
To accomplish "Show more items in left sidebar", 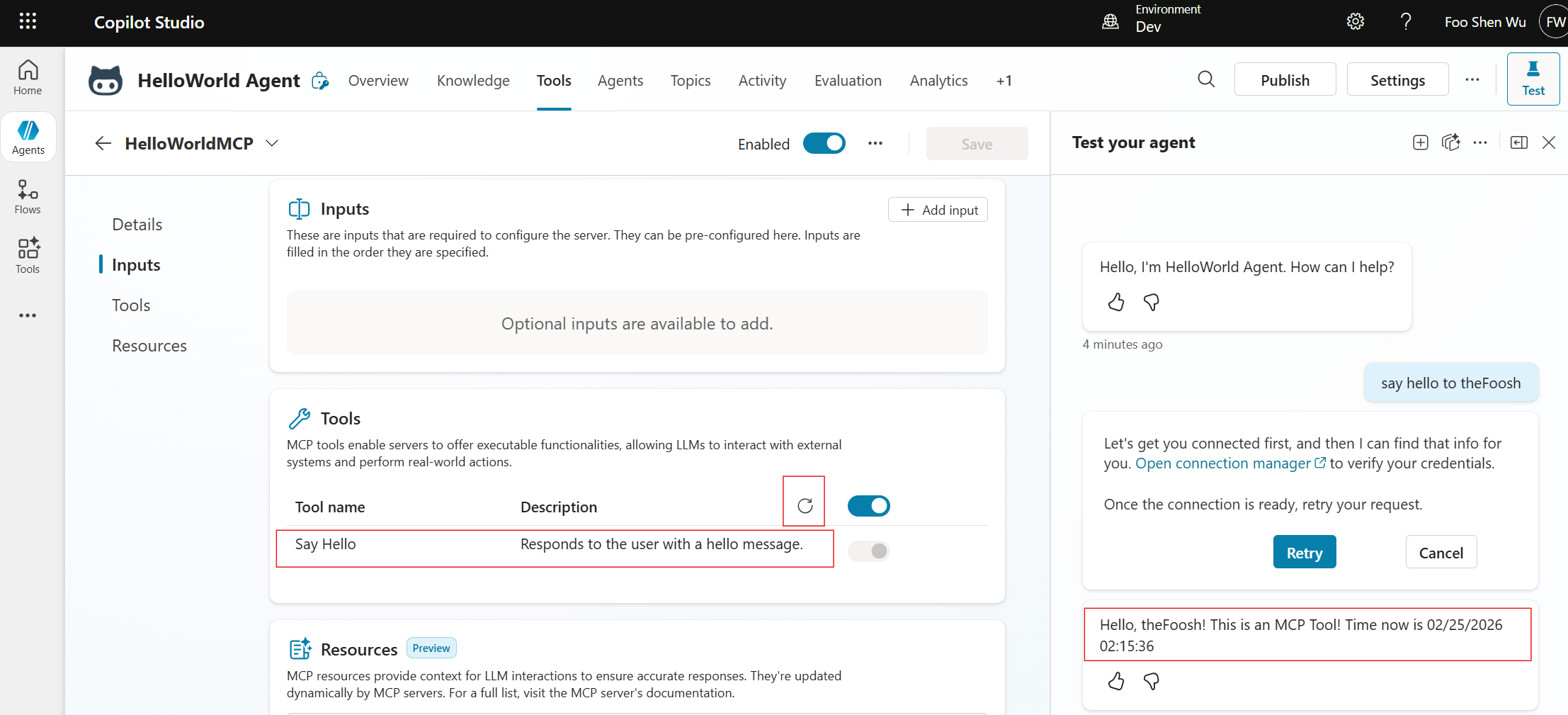I will (x=28, y=315).
